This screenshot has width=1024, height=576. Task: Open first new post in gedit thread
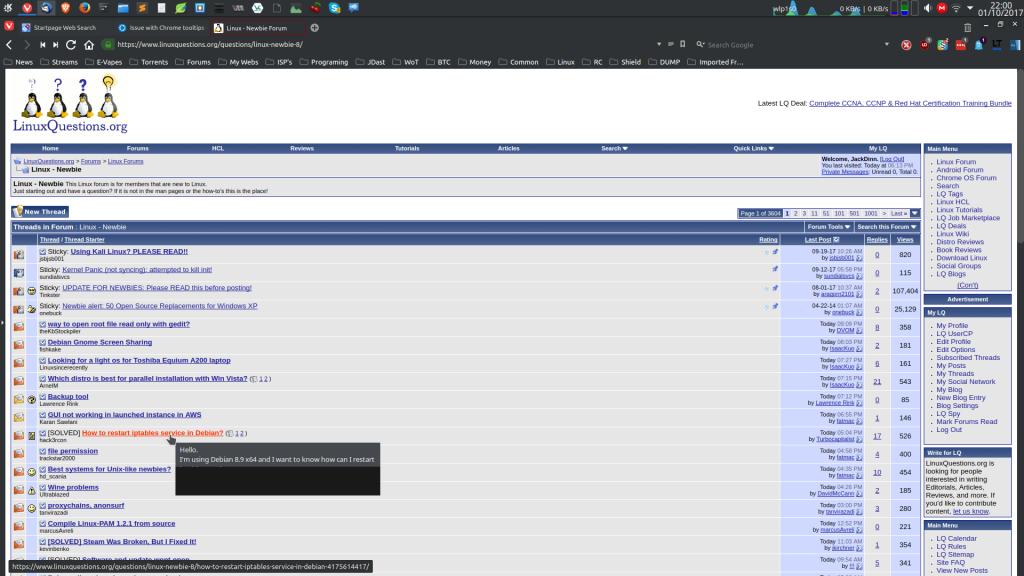tap(43, 324)
